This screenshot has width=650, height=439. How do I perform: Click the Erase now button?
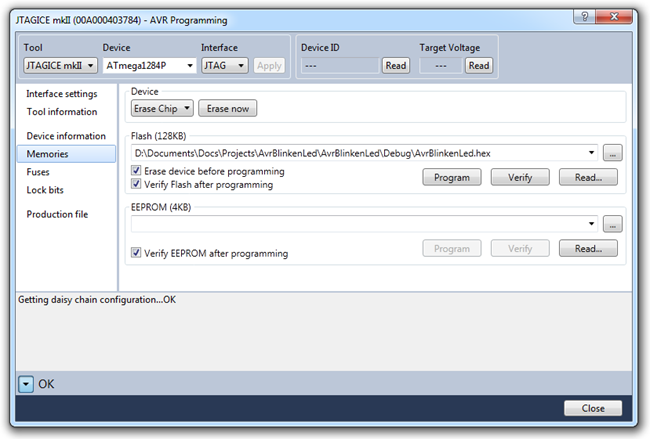[x=227, y=108]
